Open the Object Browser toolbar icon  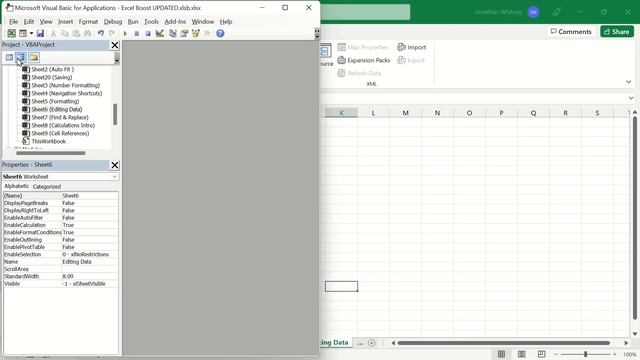[x=196, y=33]
